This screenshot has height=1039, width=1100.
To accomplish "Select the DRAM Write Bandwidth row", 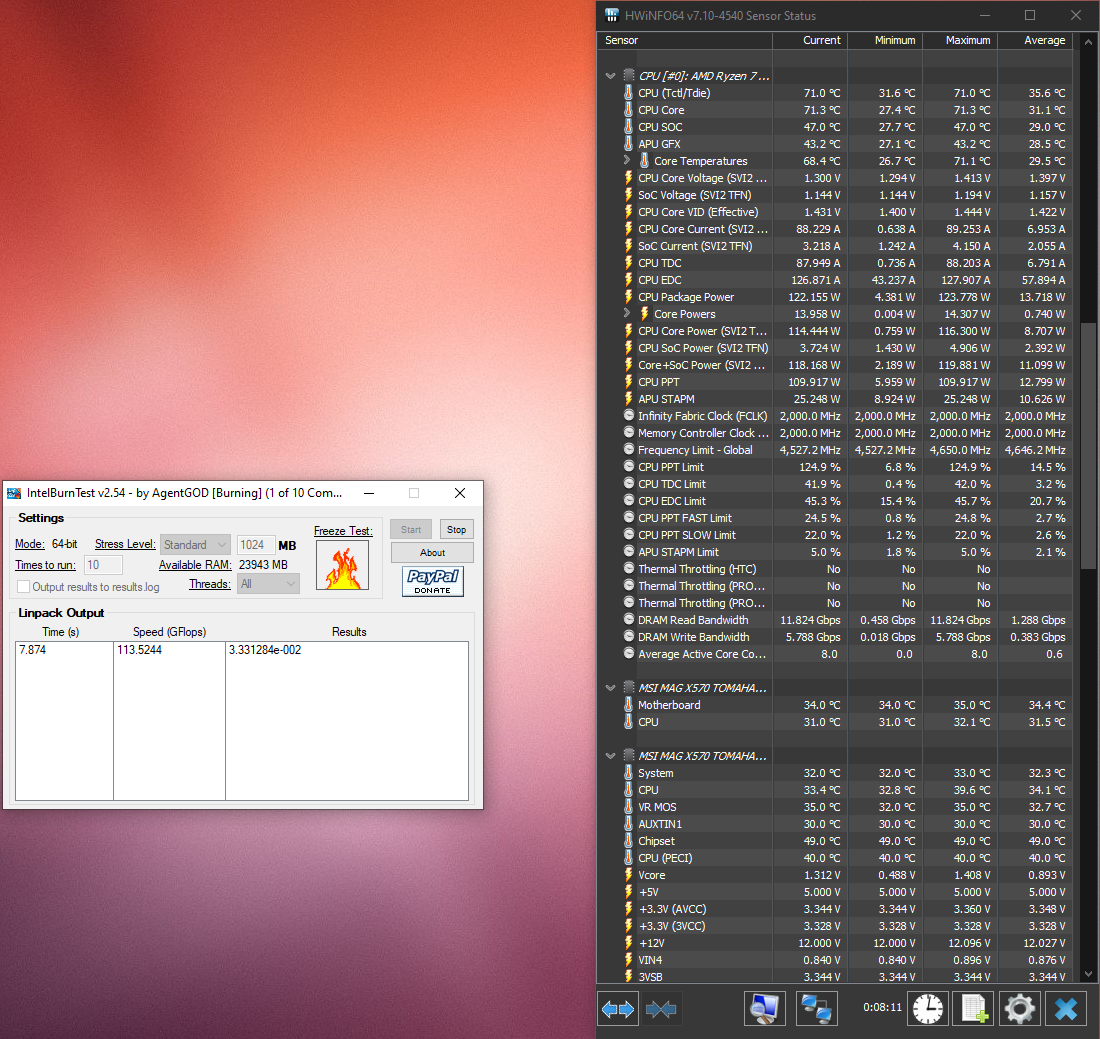I will [835, 637].
